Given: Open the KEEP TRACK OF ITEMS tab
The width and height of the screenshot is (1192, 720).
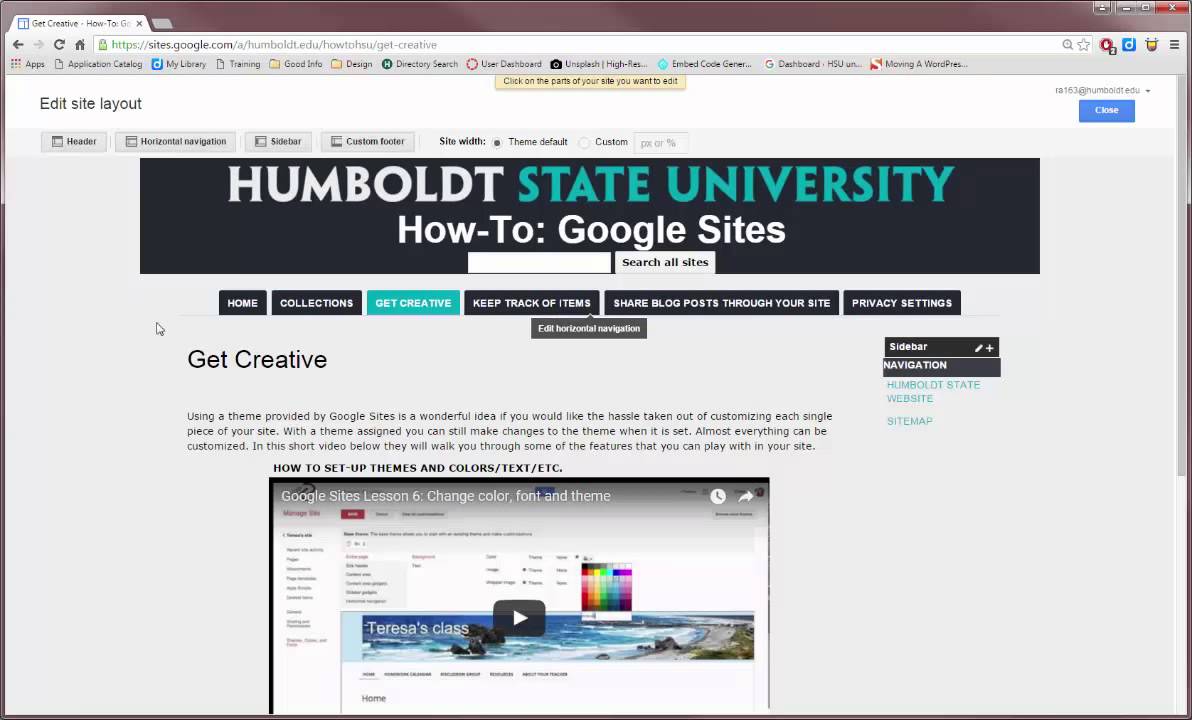Looking at the screenshot, I should pos(531,303).
